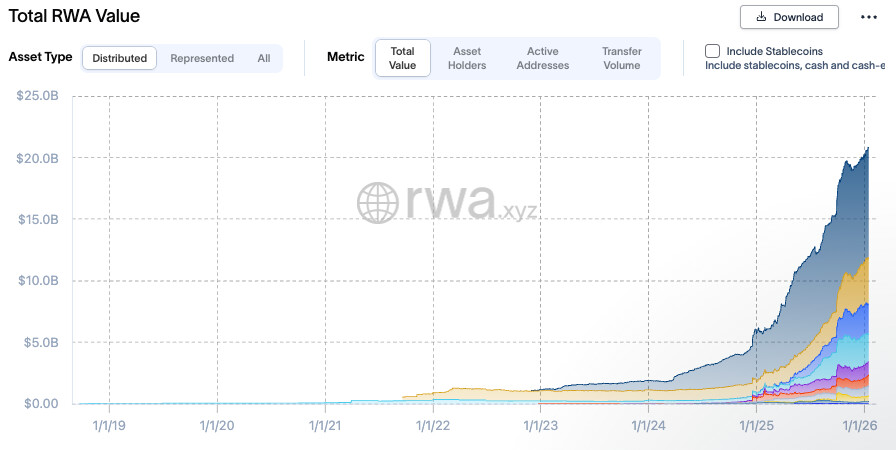Click the $20.0B y-axis label
Screen dimensions: 896x450
pyautogui.click(x=38, y=158)
